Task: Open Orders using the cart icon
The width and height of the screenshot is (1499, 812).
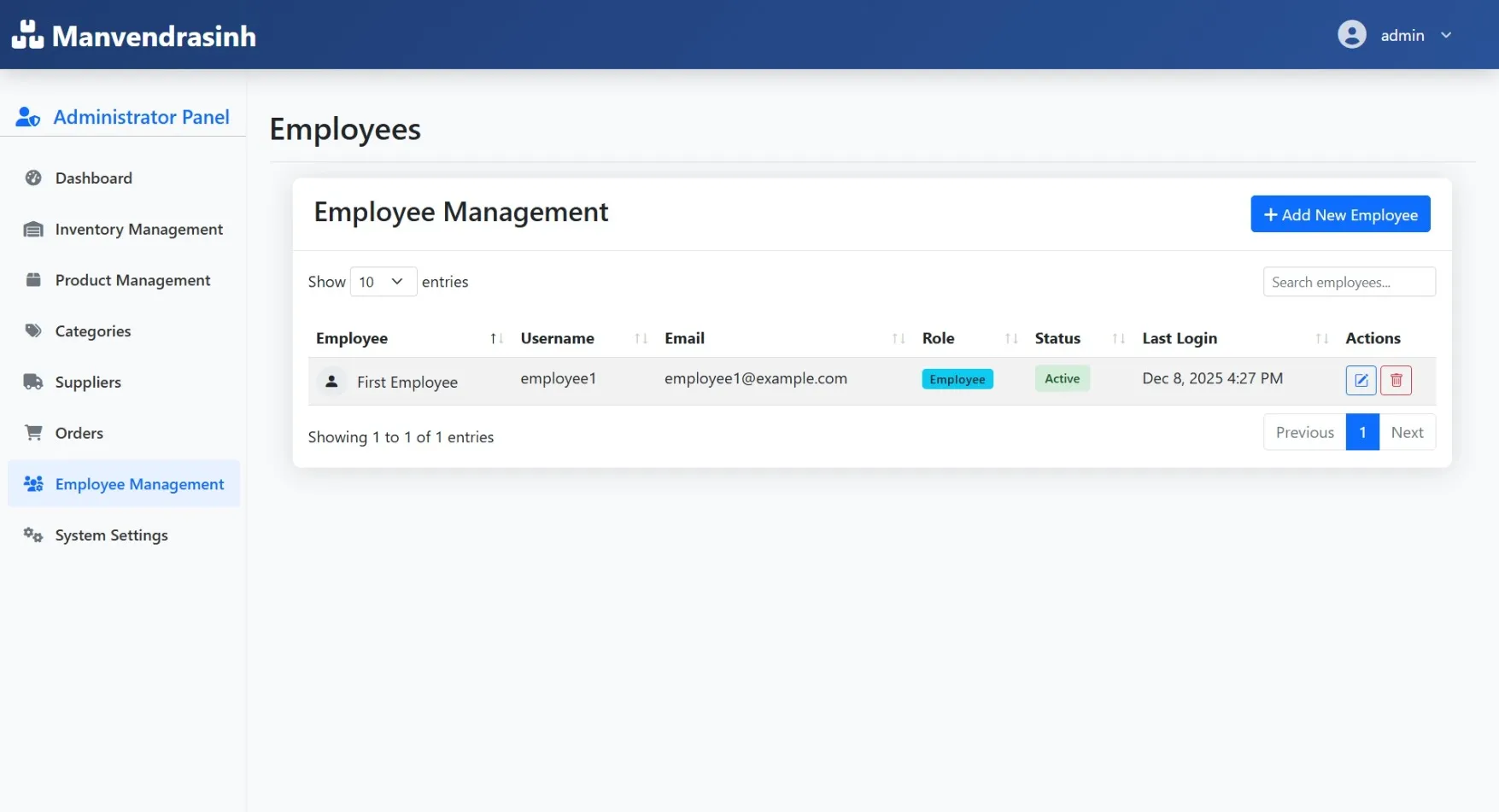Action: [x=33, y=433]
